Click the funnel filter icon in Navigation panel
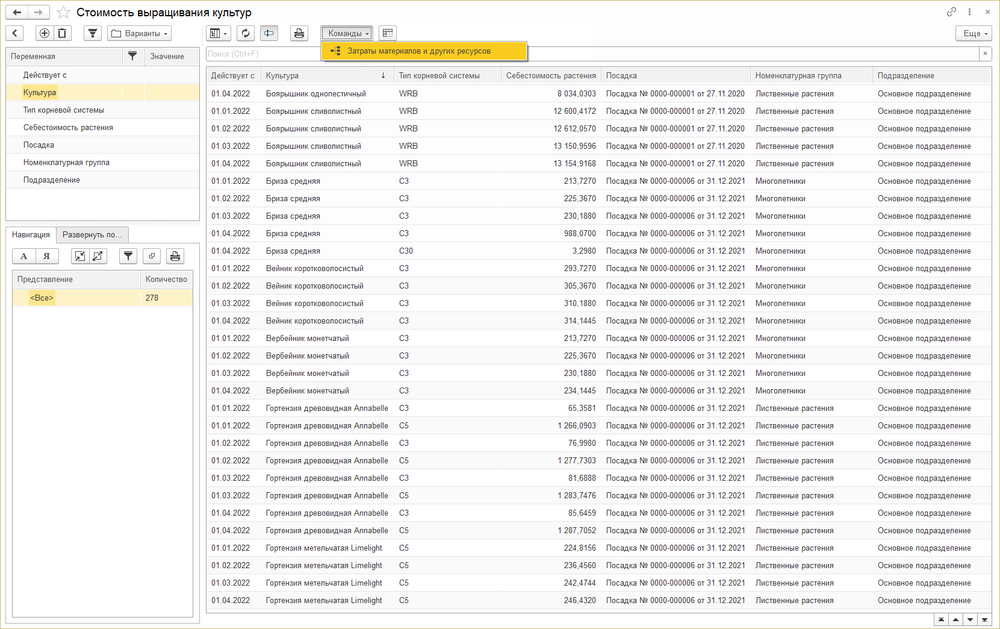 coord(128,256)
